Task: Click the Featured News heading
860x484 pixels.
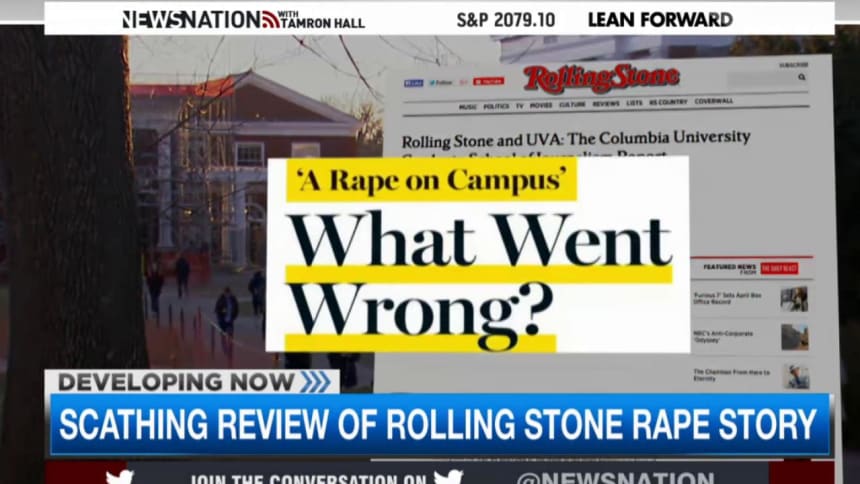Action: [729, 268]
